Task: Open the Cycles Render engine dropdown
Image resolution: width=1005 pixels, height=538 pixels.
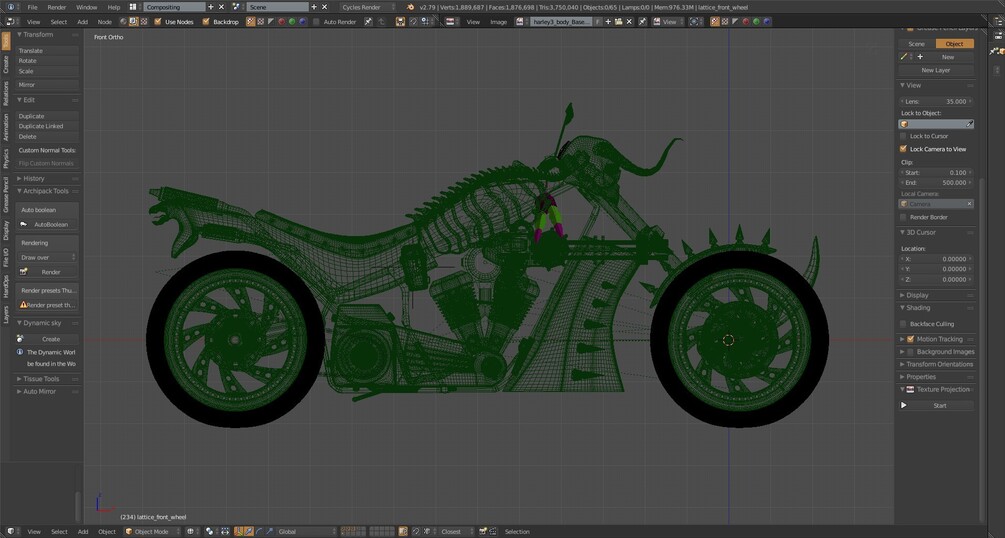Action: coord(366,7)
